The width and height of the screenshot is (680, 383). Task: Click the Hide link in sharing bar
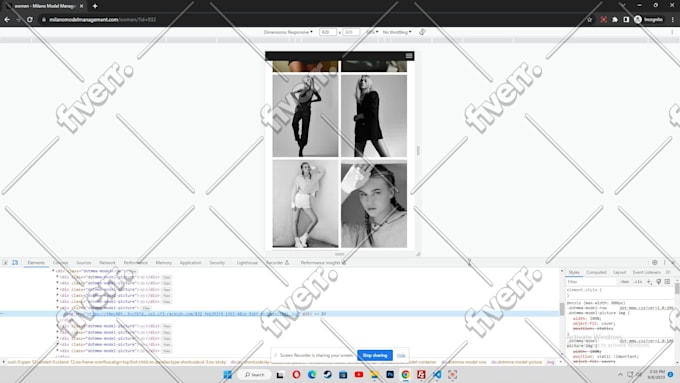[401, 355]
